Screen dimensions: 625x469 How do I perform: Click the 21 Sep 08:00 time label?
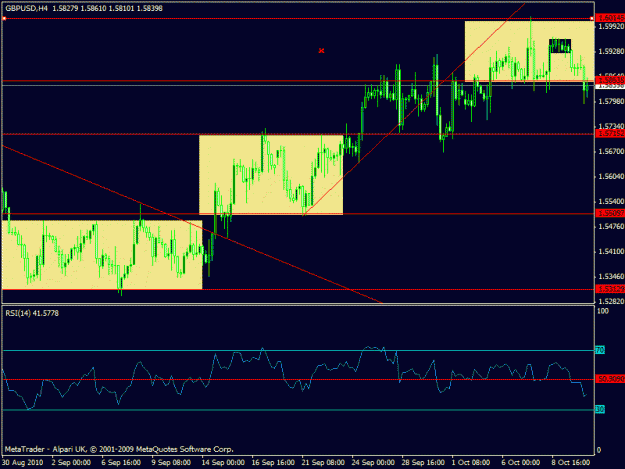coord(323,463)
